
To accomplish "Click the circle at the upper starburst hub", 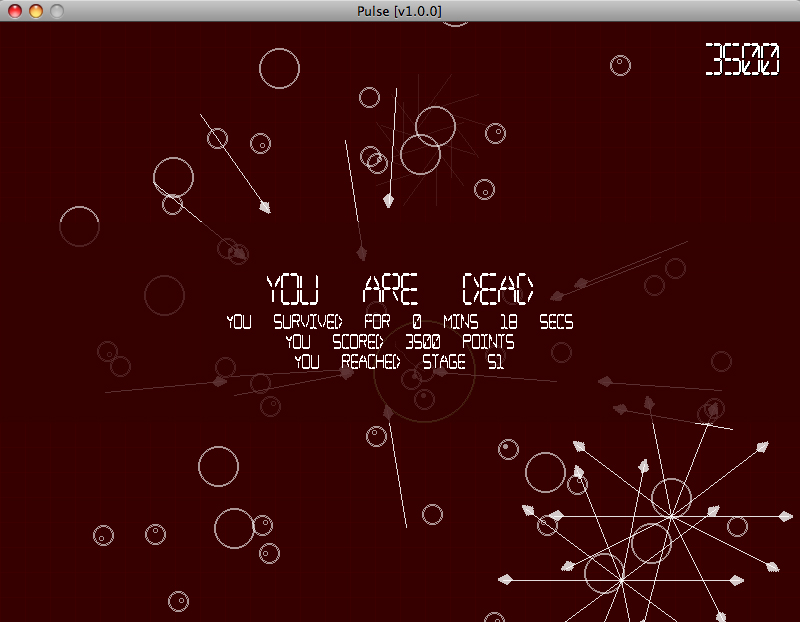I will (671, 498).
